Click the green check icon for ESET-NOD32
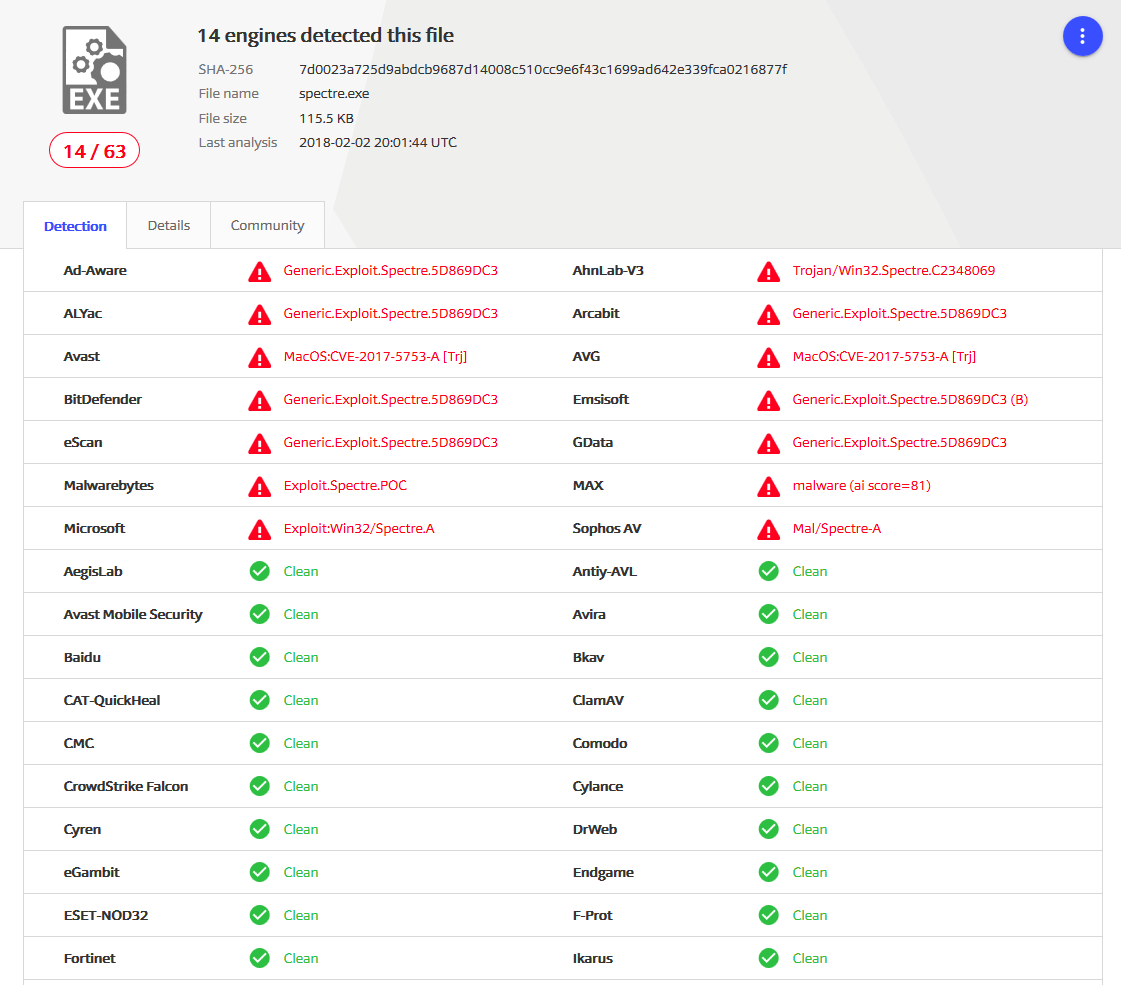The width and height of the screenshot is (1121, 985). point(260,915)
